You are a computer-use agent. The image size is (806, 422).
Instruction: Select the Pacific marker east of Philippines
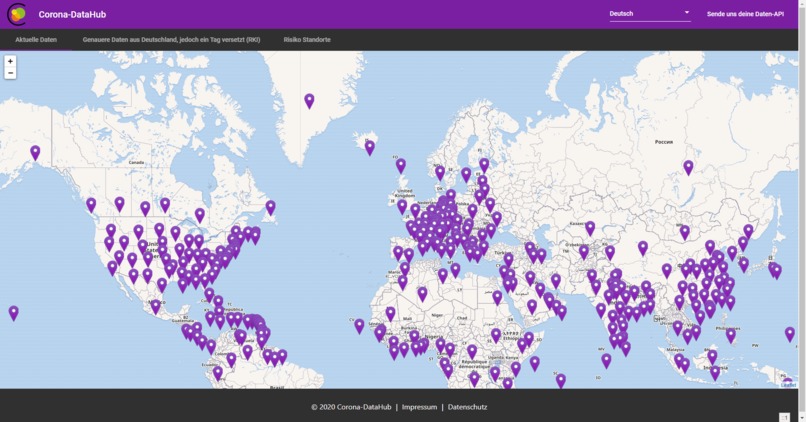click(790, 334)
